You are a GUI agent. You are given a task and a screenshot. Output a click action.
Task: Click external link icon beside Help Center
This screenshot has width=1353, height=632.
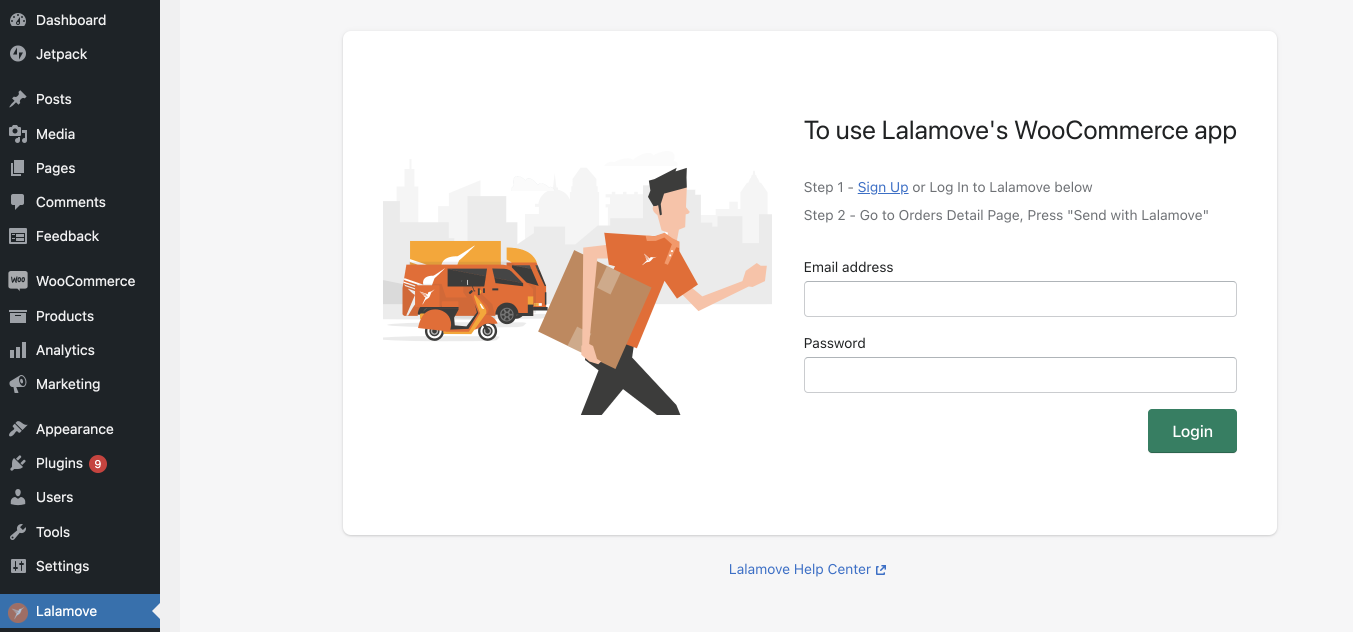pyautogui.click(x=881, y=570)
